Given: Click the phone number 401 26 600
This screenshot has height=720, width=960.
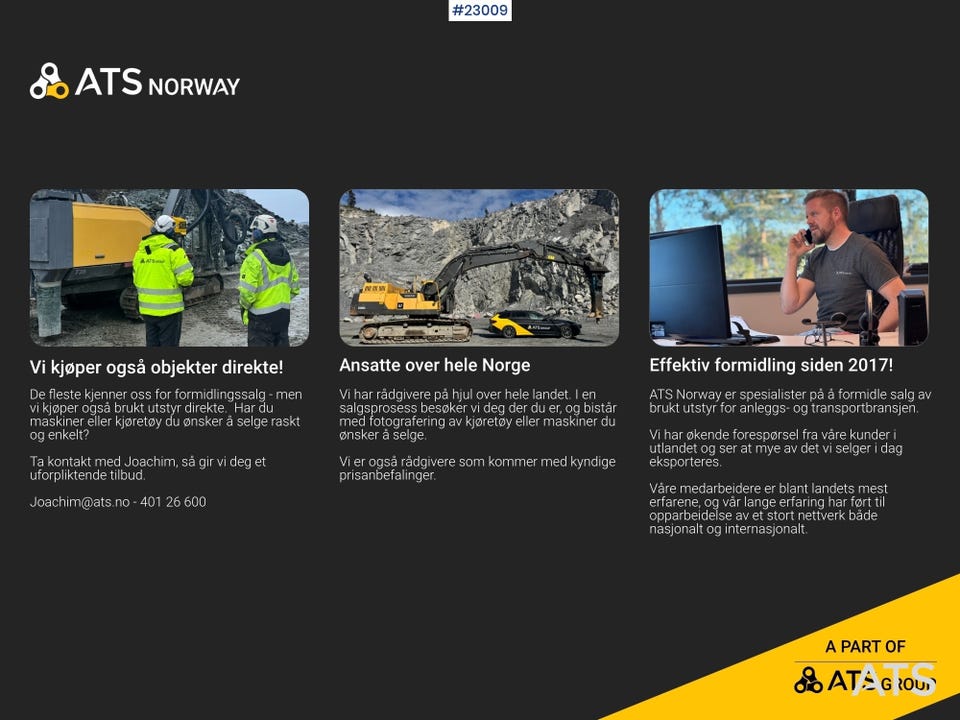Looking at the screenshot, I should point(173,502).
